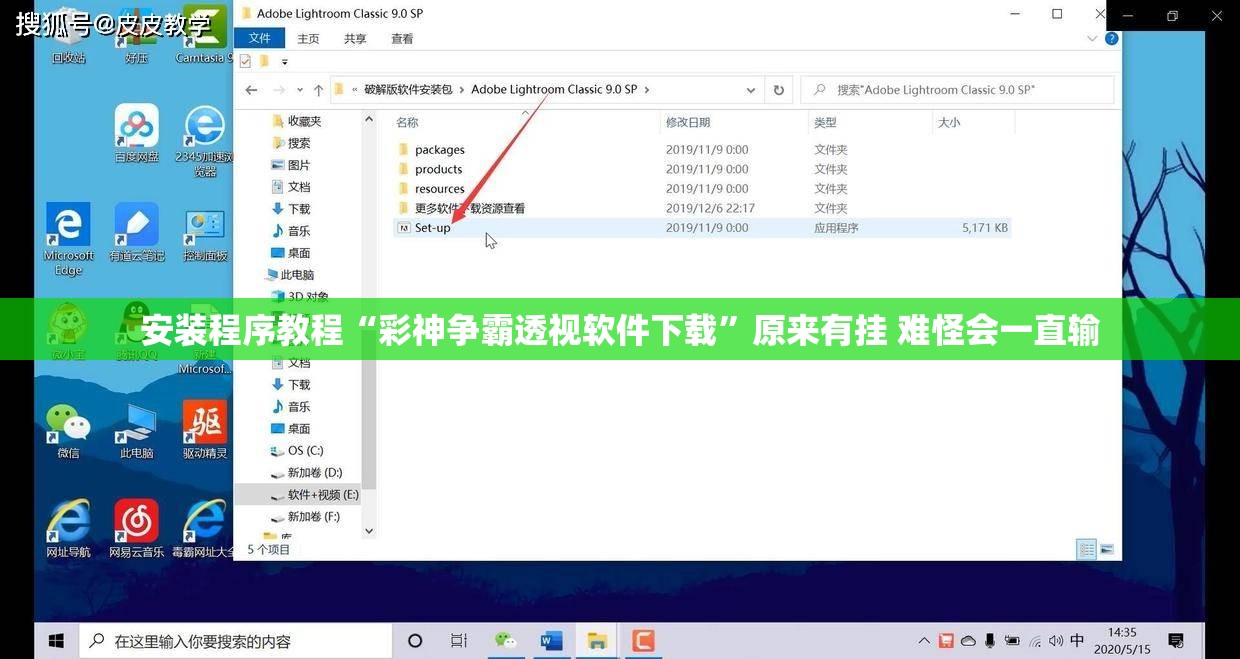Click the New folder quick access icon
Image resolution: width=1240 pixels, height=659 pixels.
tap(265, 61)
